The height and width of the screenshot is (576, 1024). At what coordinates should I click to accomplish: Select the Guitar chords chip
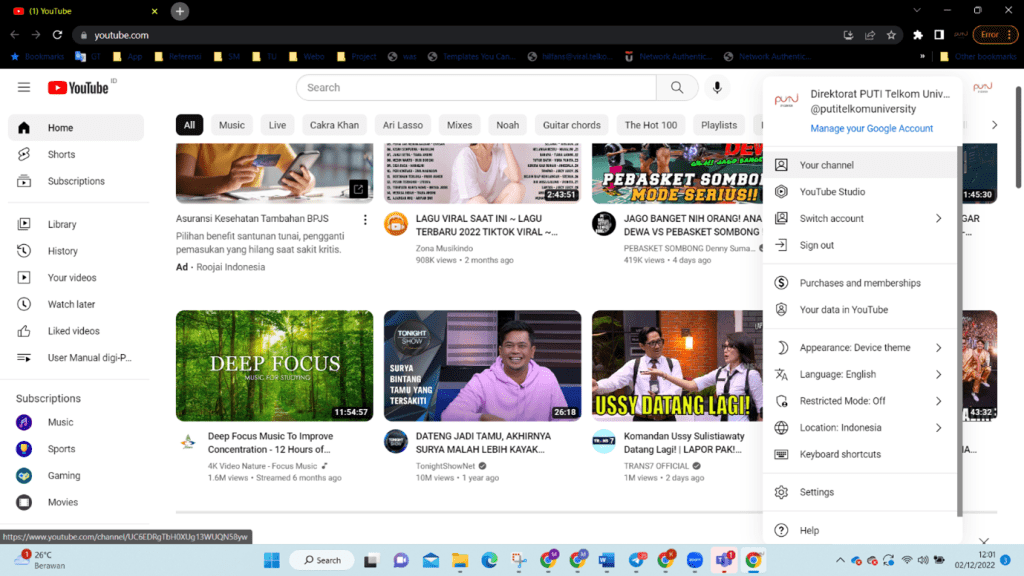tap(571, 125)
